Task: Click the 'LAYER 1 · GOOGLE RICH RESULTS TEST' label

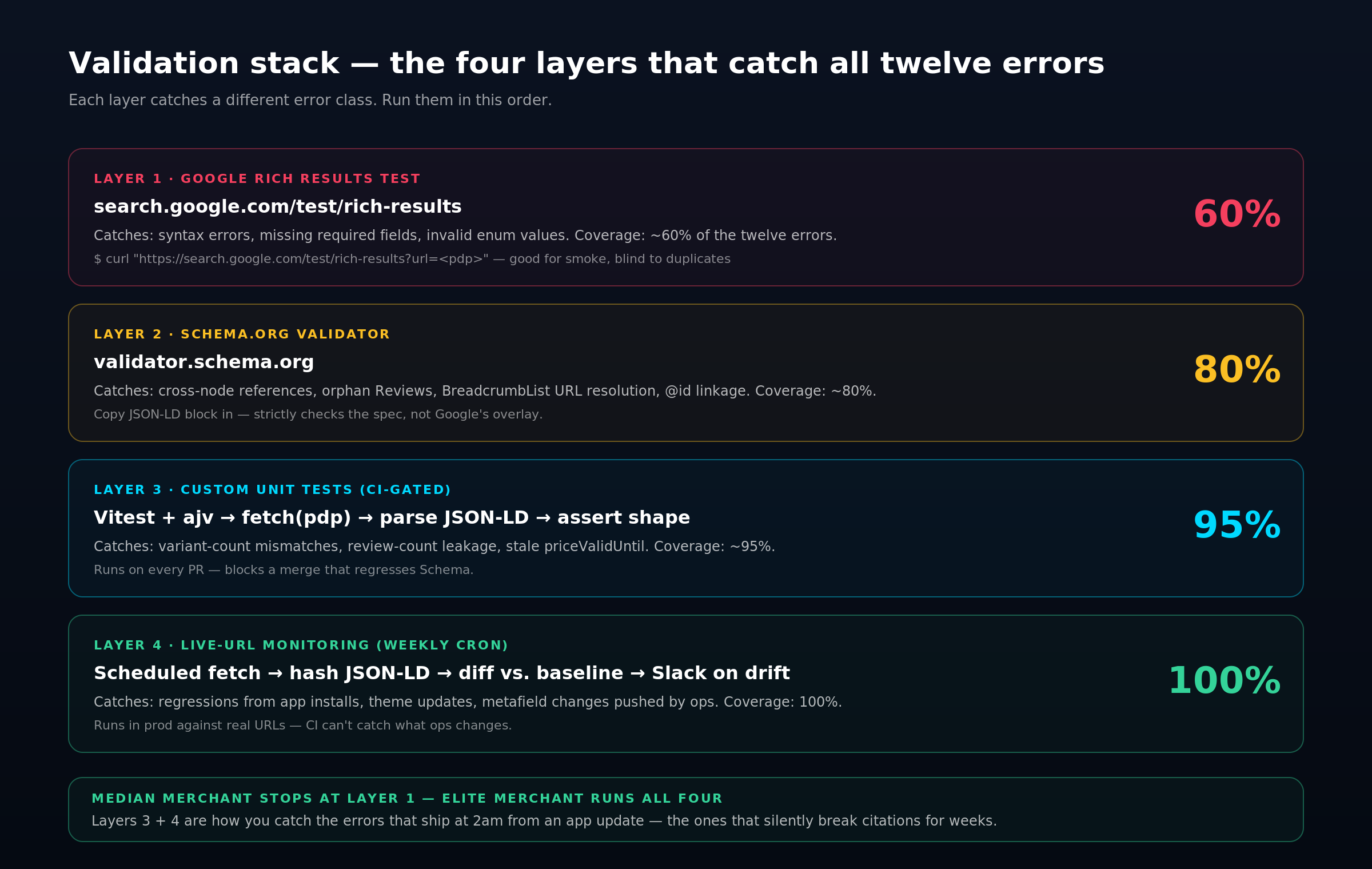Action: [x=257, y=179]
